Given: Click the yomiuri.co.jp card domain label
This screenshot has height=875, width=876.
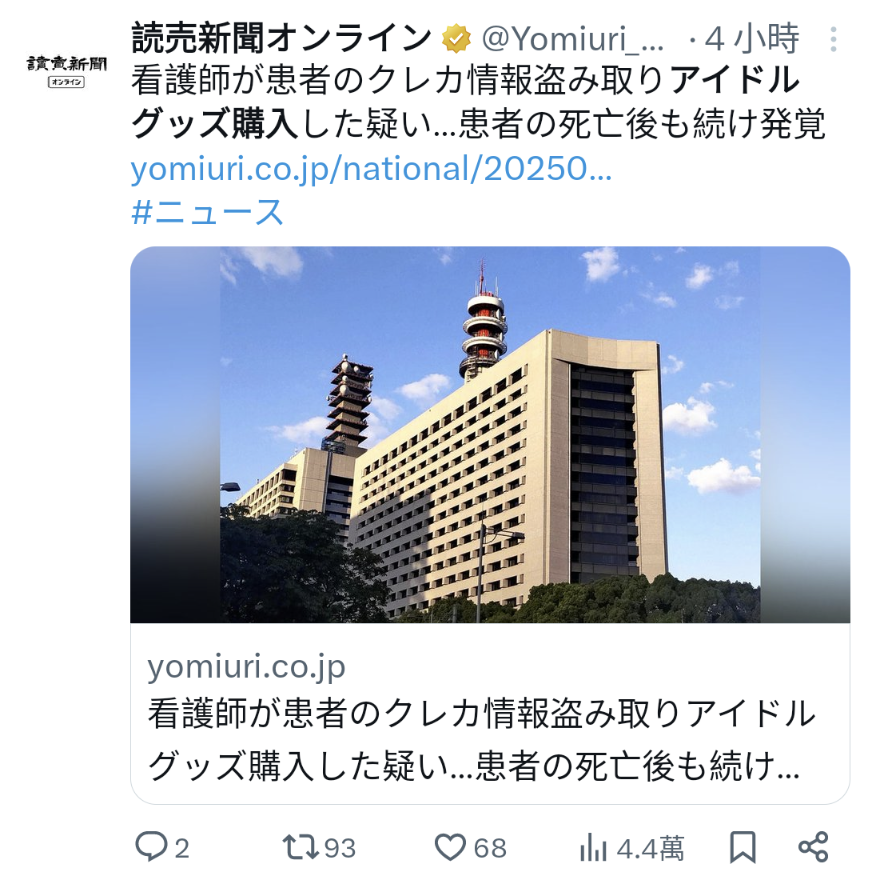Looking at the screenshot, I should 246,667.
